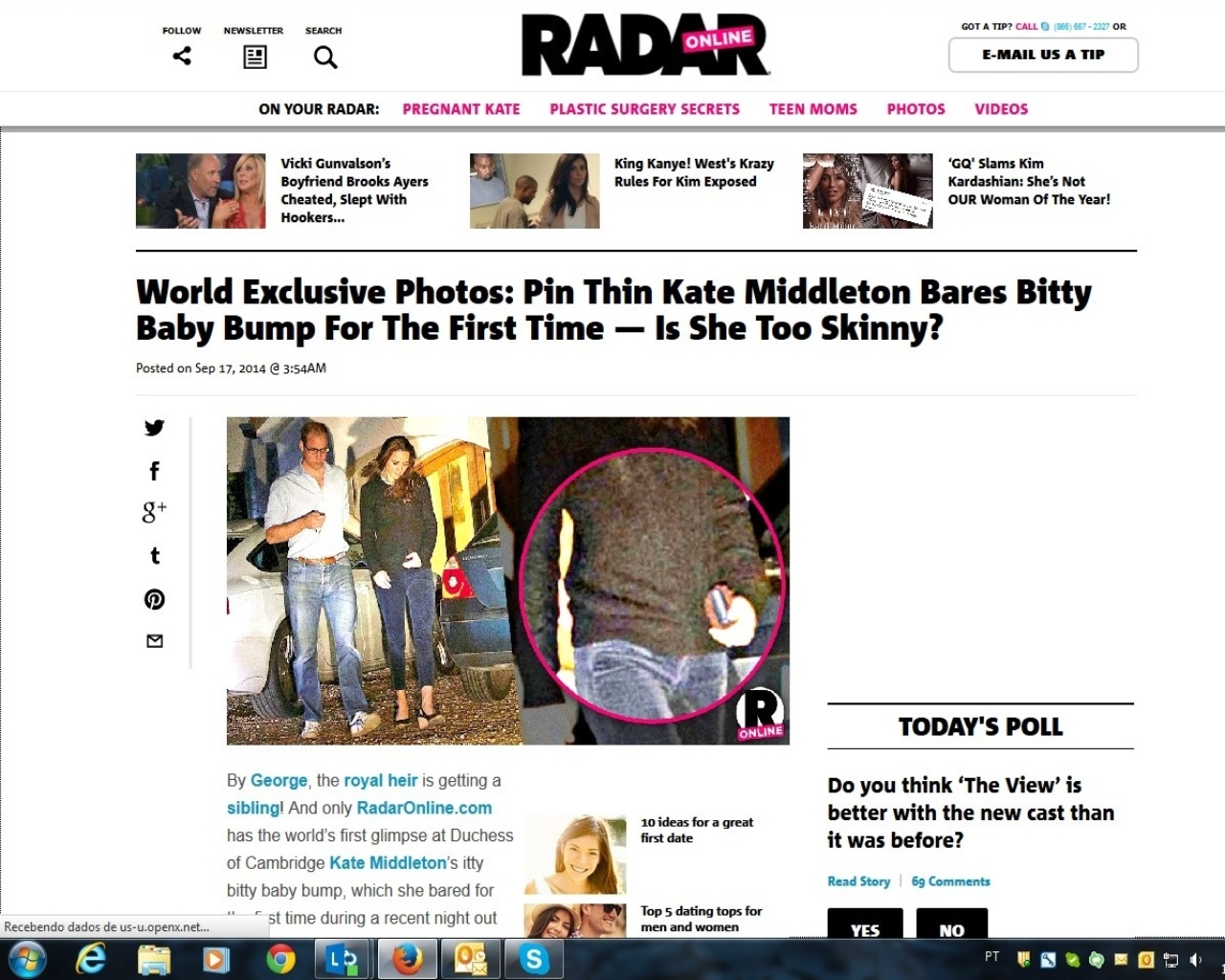This screenshot has height=980, width=1225.
Task: Click the Search magnifier icon
Action: 325,57
